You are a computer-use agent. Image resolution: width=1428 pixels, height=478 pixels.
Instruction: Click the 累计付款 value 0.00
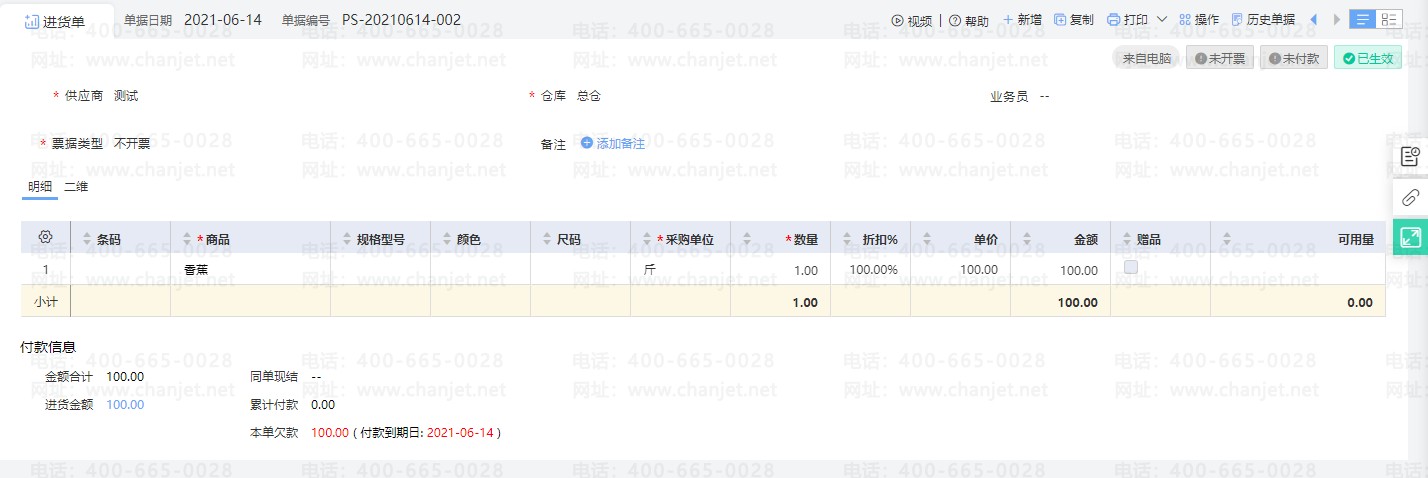pyautogui.click(x=323, y=405)
